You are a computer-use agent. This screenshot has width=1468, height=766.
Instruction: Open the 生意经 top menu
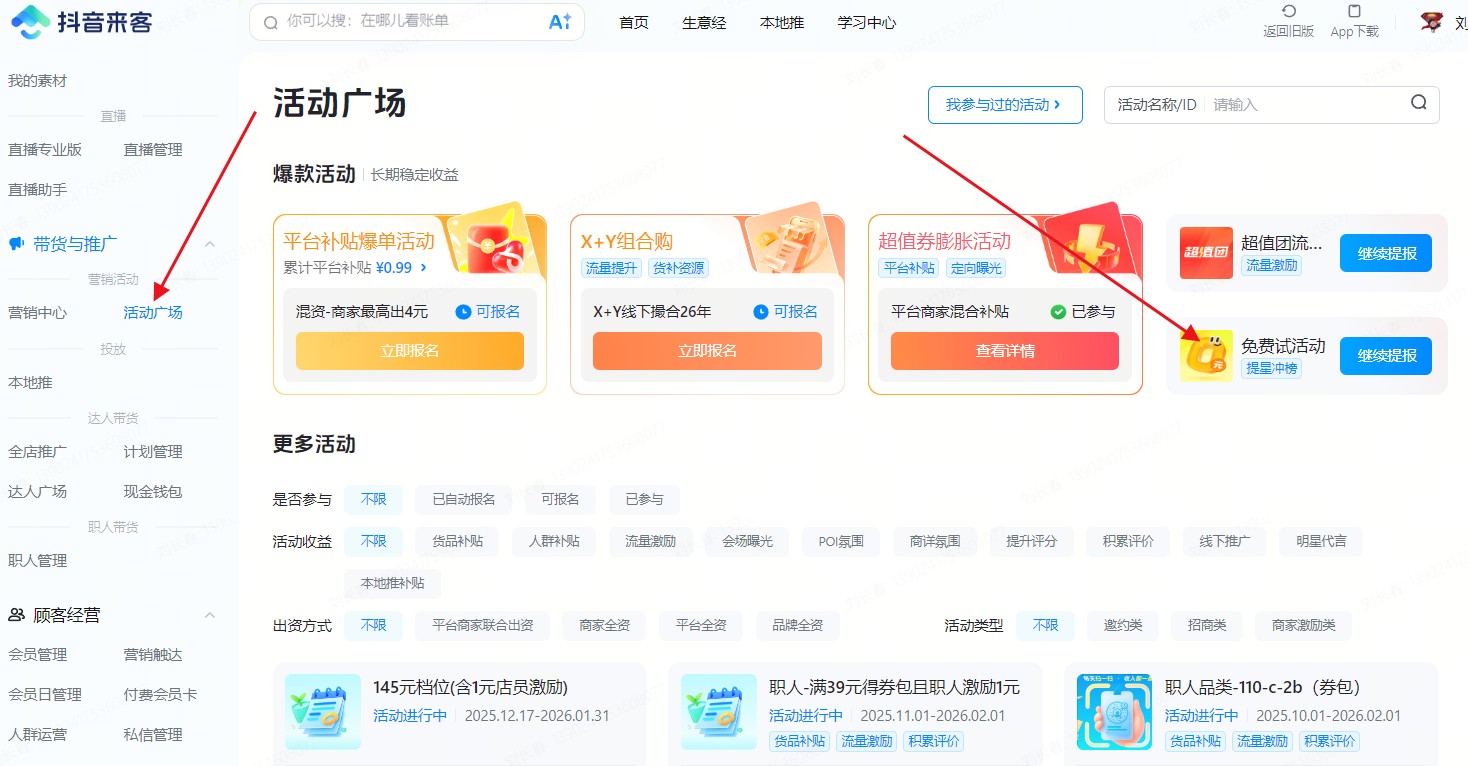coord(704,22)
